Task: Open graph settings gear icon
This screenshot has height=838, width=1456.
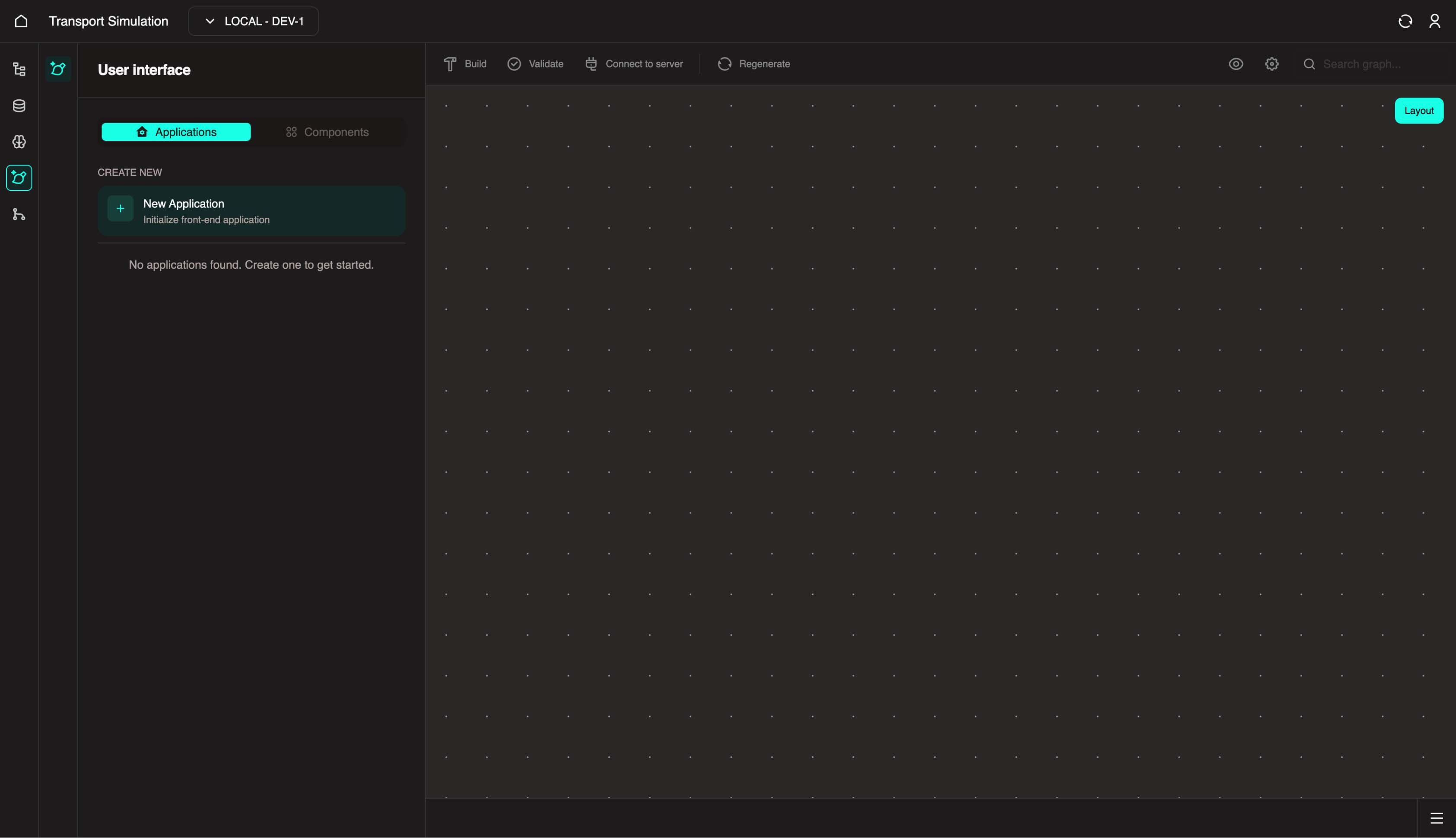Action: point(1272,64)
